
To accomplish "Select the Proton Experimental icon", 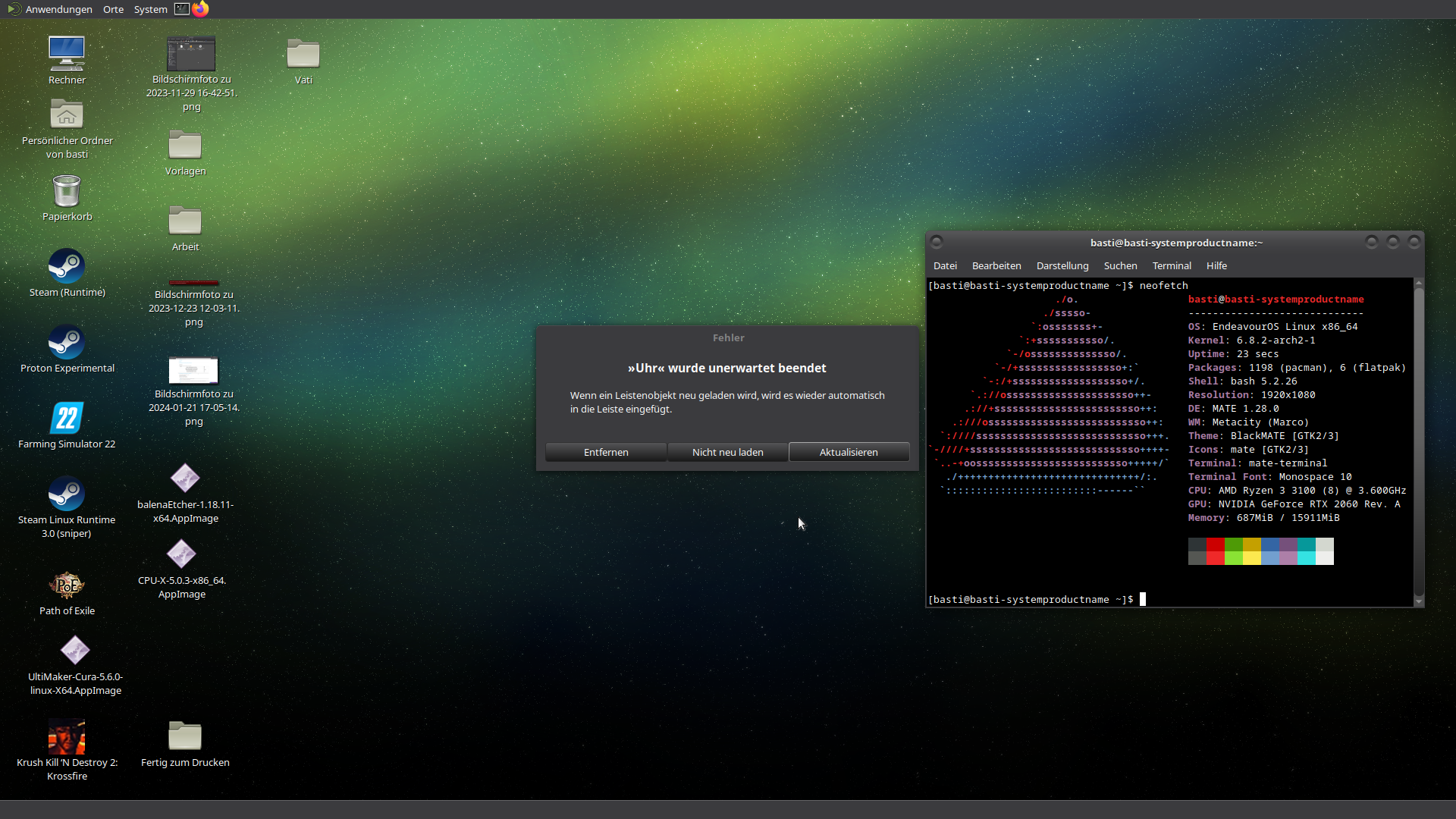I will coord(67,343).
